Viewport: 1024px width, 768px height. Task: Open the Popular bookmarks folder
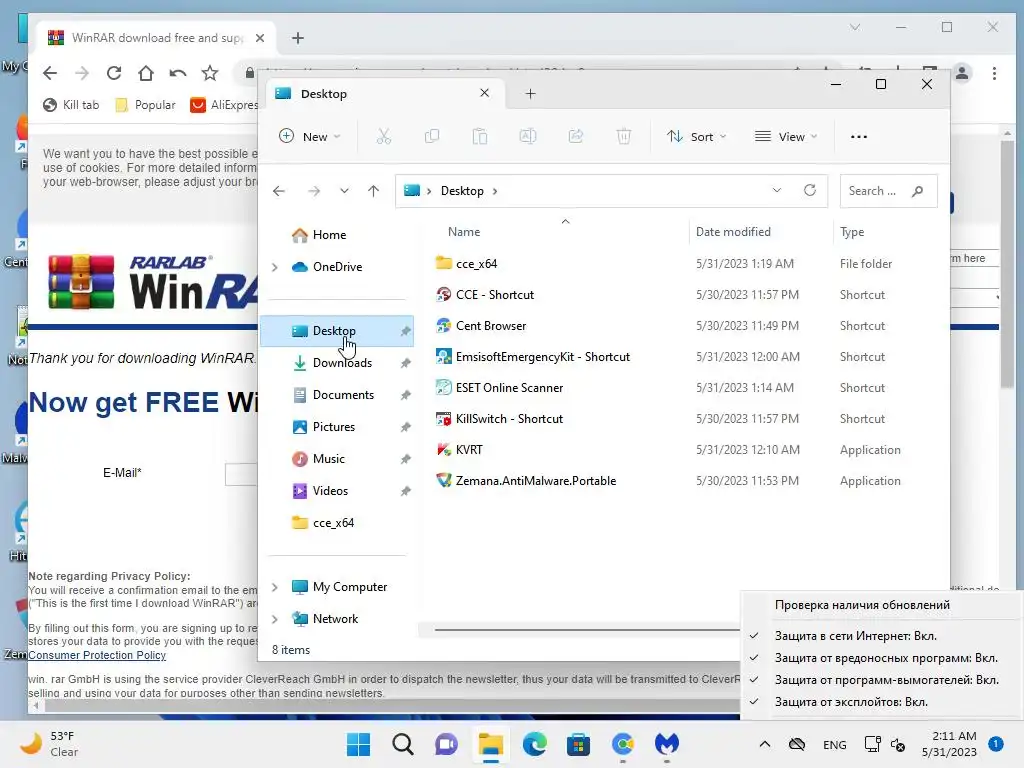145,104
